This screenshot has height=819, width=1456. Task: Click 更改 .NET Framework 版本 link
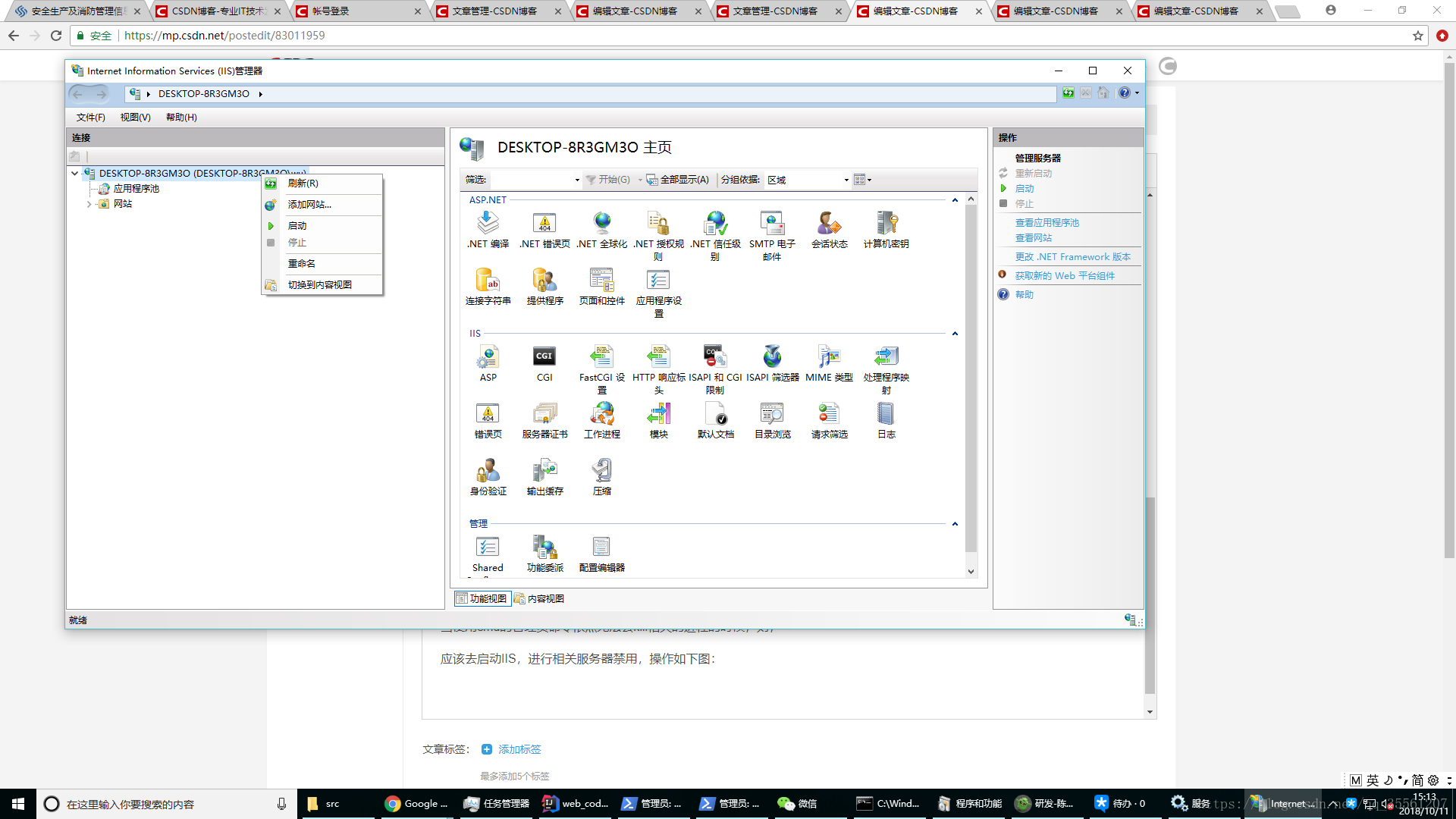pos(1072,257)
